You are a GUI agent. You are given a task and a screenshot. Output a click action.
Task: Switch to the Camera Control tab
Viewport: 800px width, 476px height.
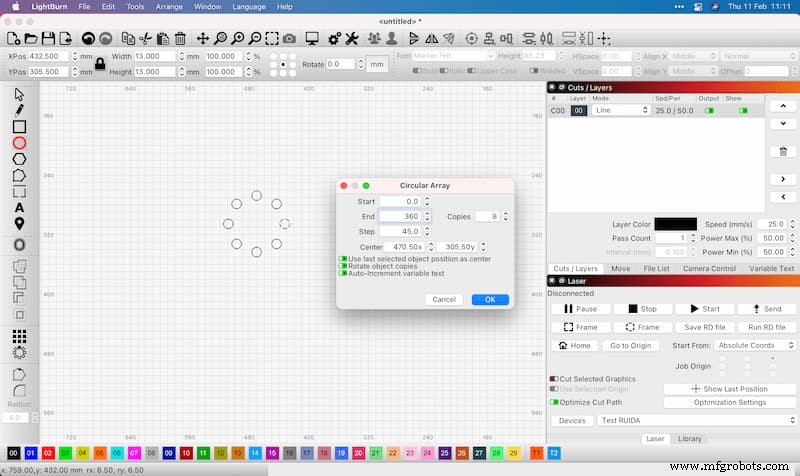point(709,268)
